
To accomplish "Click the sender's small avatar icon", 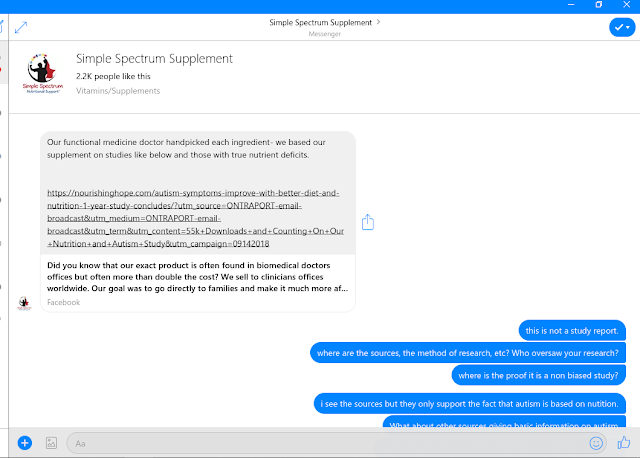I will [26, 301].
